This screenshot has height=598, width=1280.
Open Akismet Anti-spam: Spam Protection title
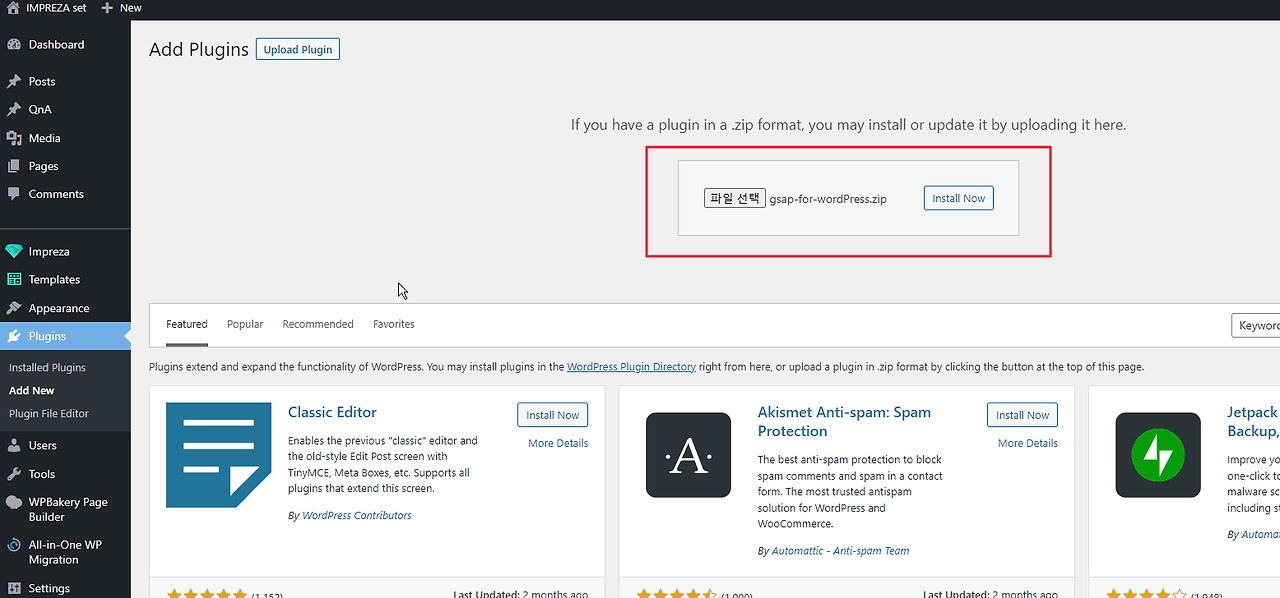coord(844,422)
